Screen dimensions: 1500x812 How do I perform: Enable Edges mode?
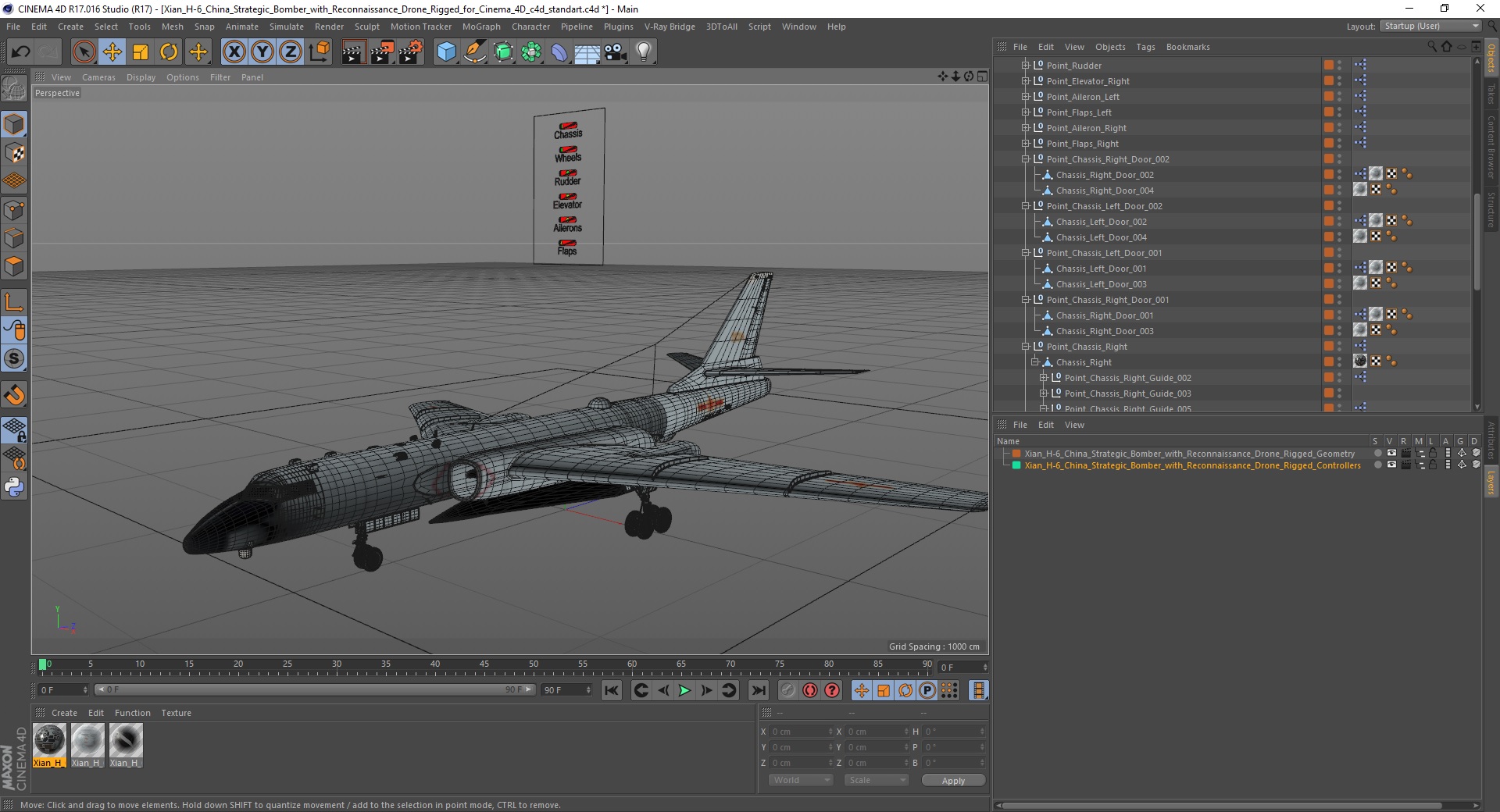[x=14, y=238]
